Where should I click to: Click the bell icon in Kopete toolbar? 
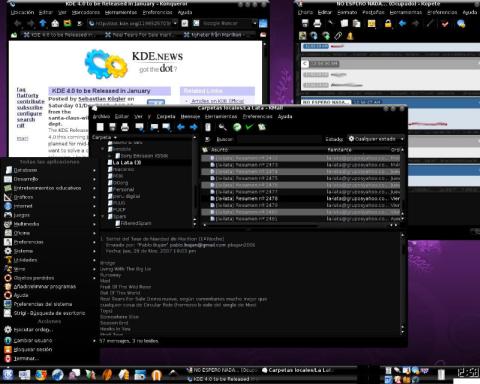point(350,36)
